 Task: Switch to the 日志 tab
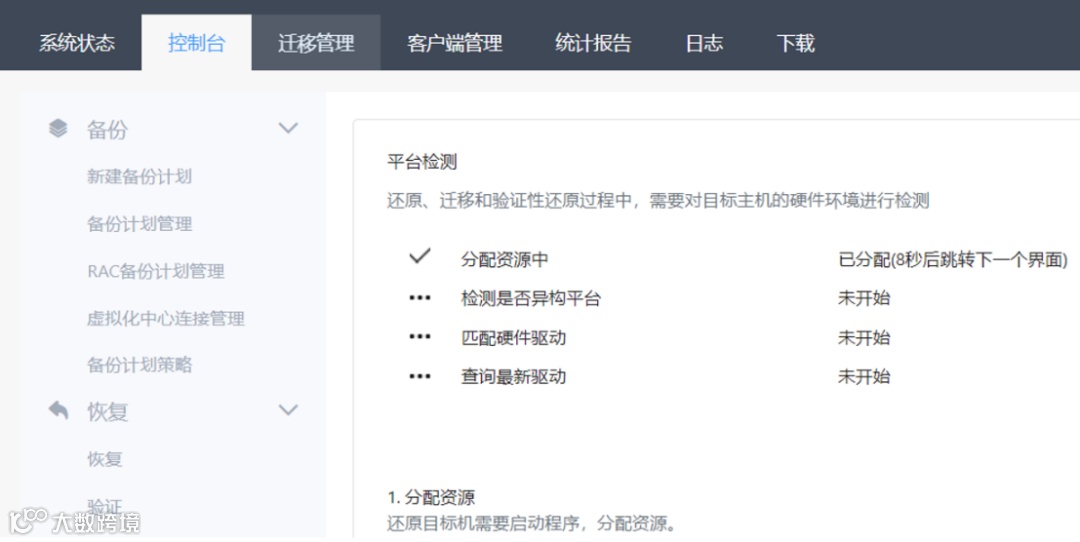(704, 43)
